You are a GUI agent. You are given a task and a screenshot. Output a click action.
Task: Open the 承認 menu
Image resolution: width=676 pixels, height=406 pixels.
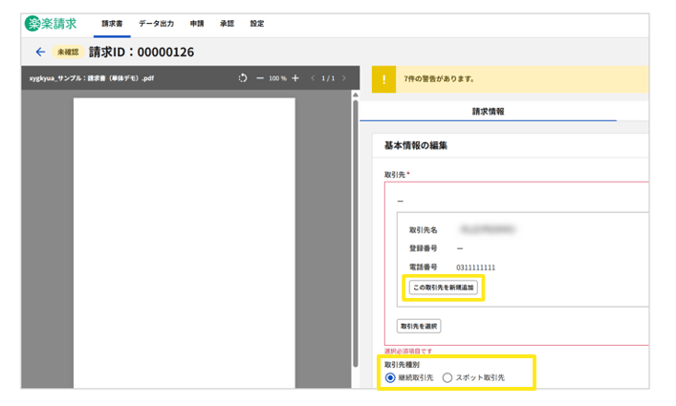tap(227, 23)
